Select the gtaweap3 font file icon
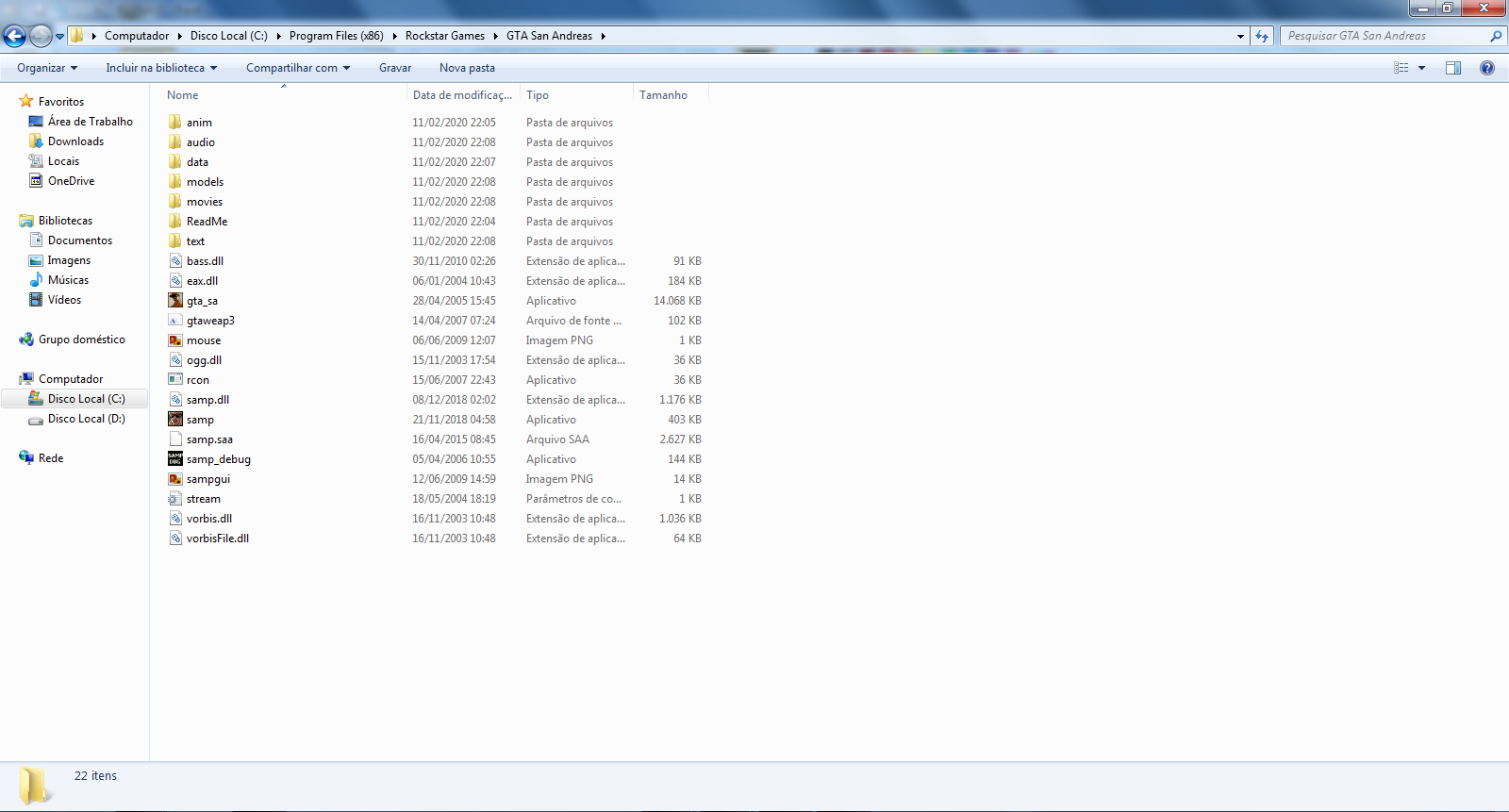 click(175, 320)
